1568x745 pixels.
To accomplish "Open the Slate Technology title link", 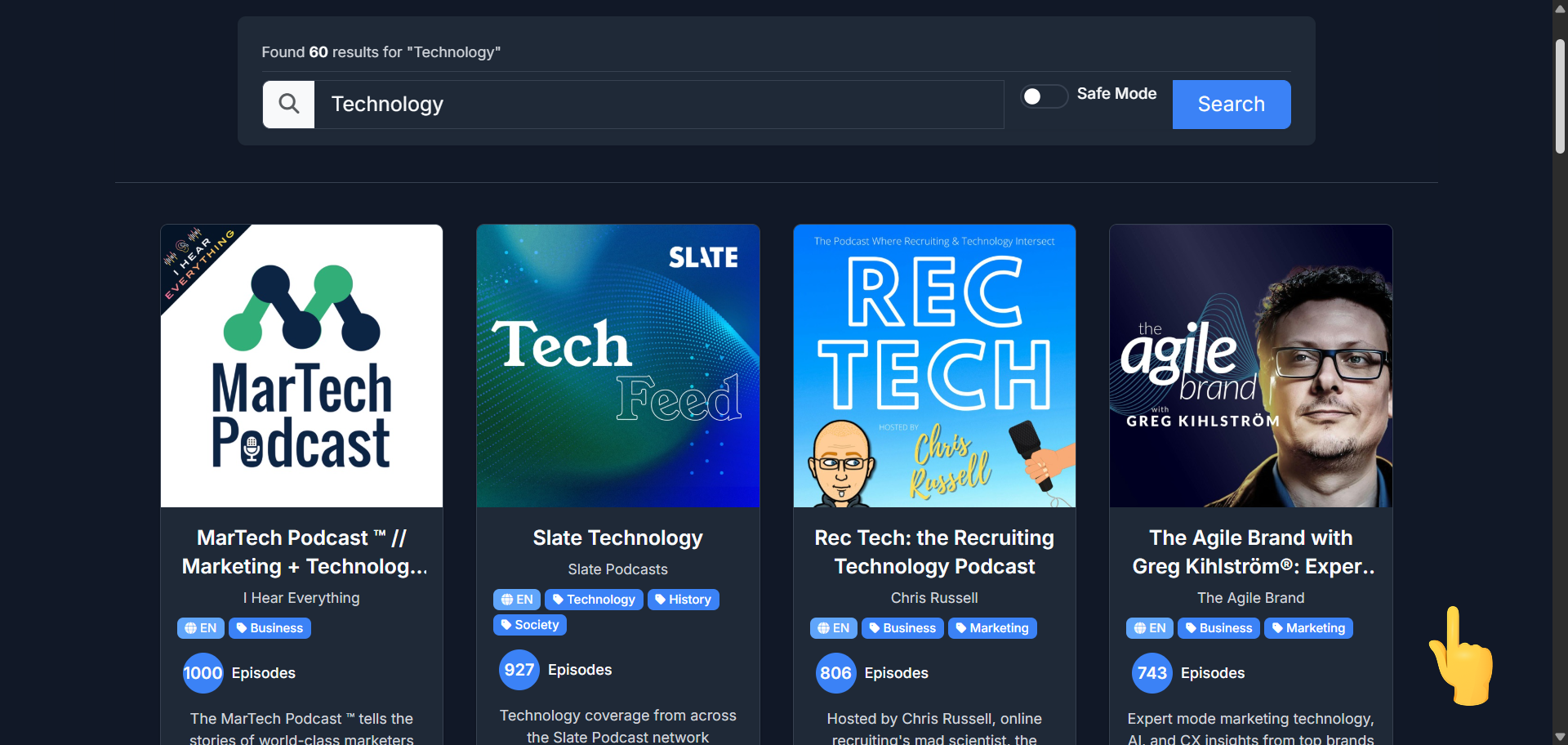I will (617, 538).
